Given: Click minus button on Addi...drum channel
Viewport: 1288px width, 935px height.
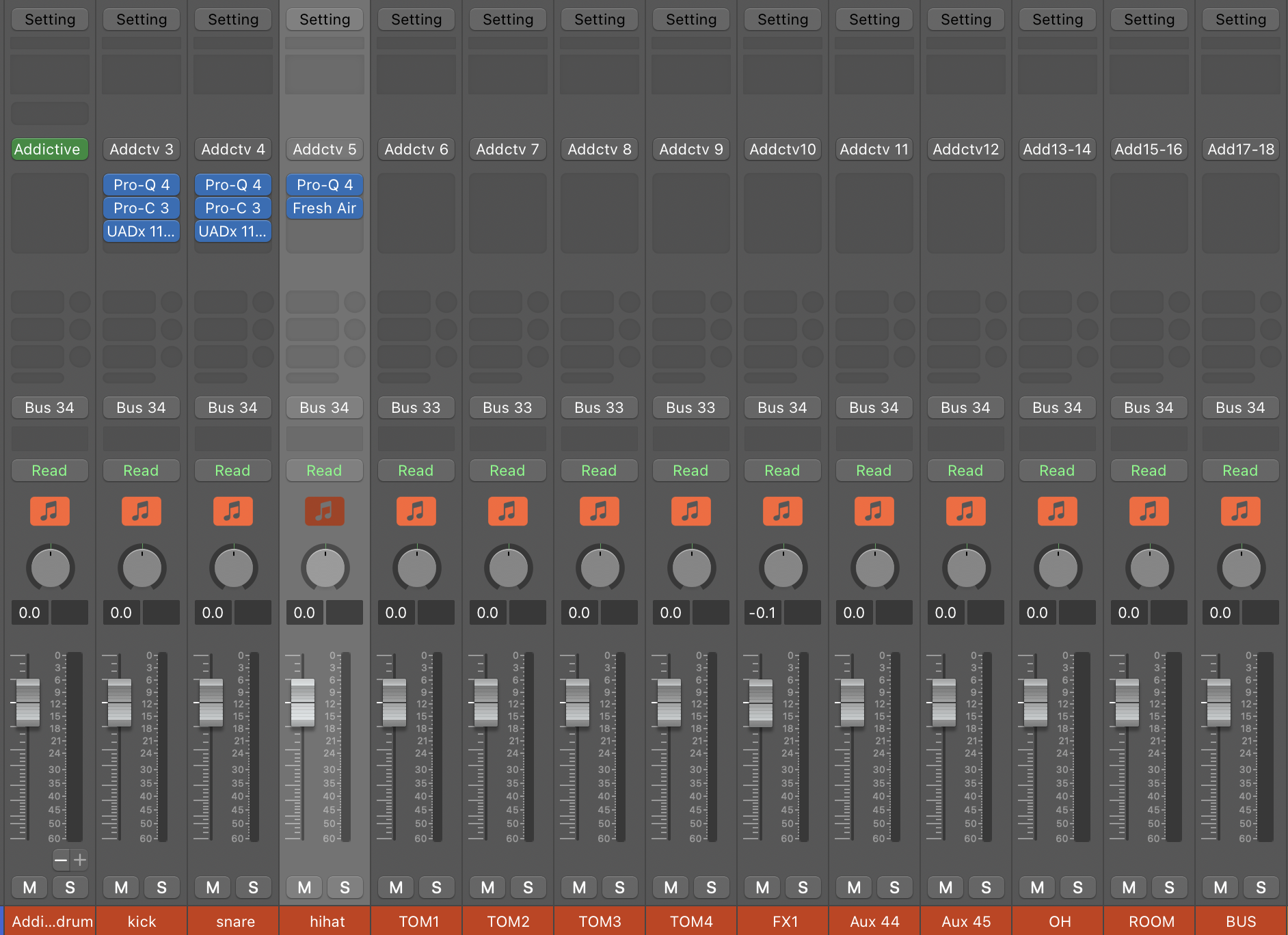Looking at the screenshot, I should pos(61,860).
